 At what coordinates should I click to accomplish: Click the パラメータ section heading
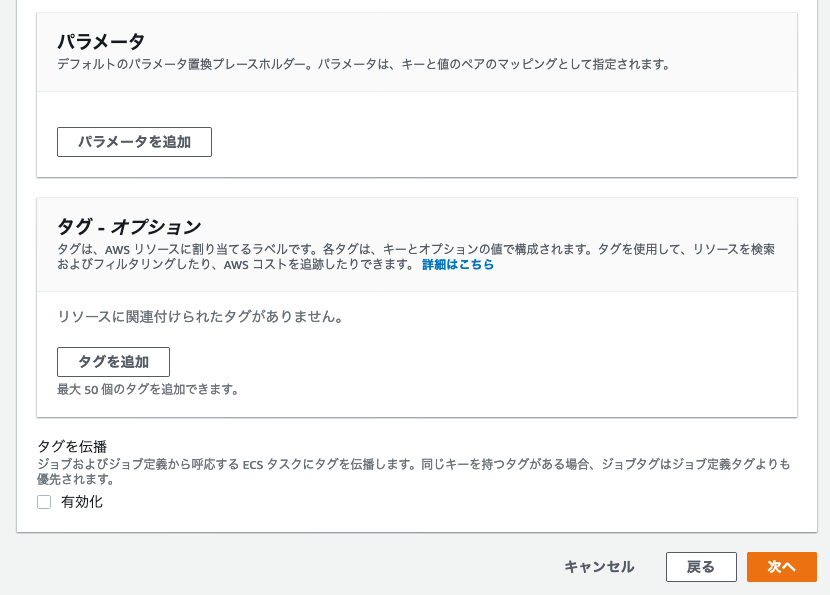pyautogui.click(x=101, y=41)
